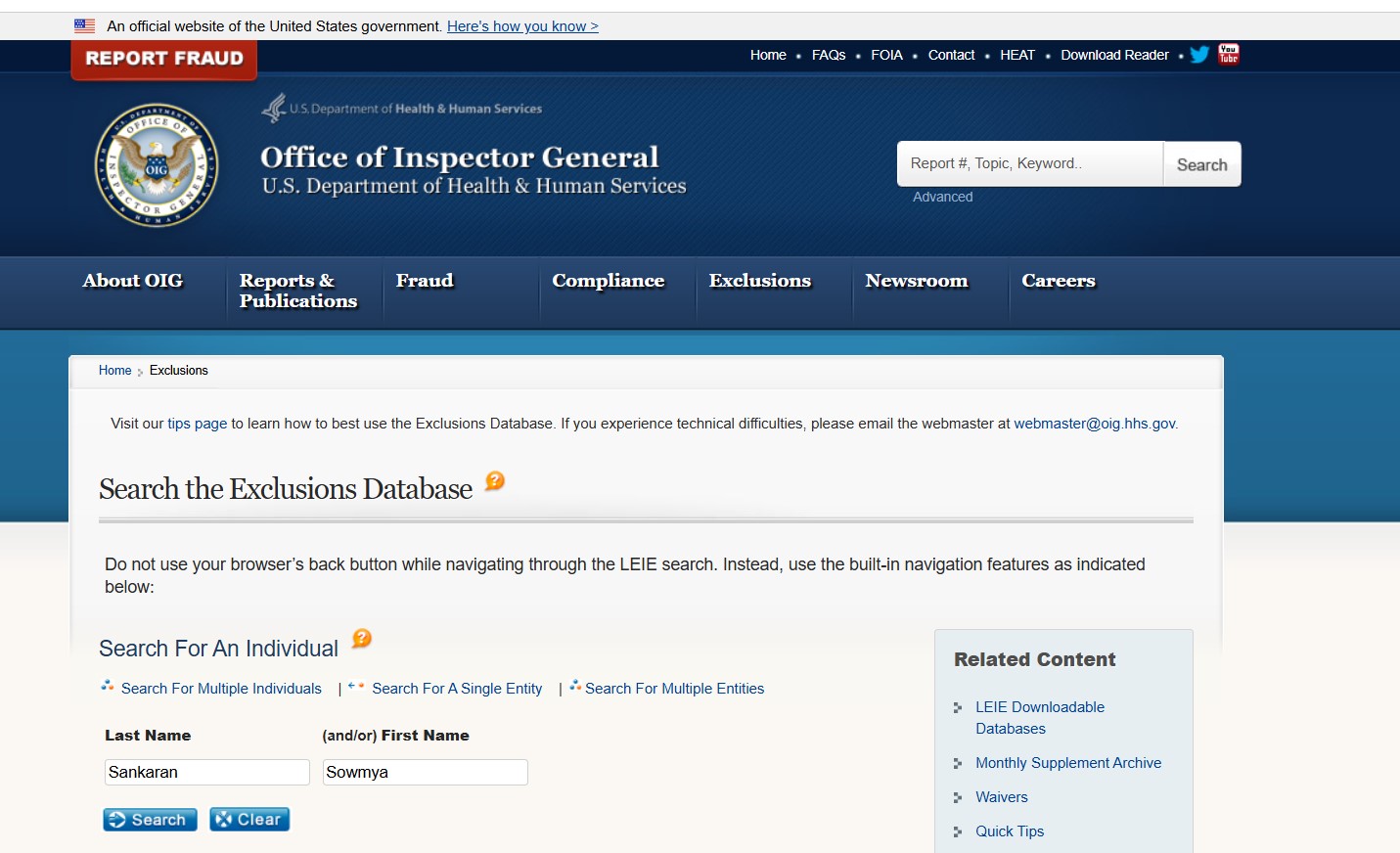Image resolution: width=1400 pixels, height=853 pixels.
Task: Open the Quick Tips link
Action: coord(1010,831)
